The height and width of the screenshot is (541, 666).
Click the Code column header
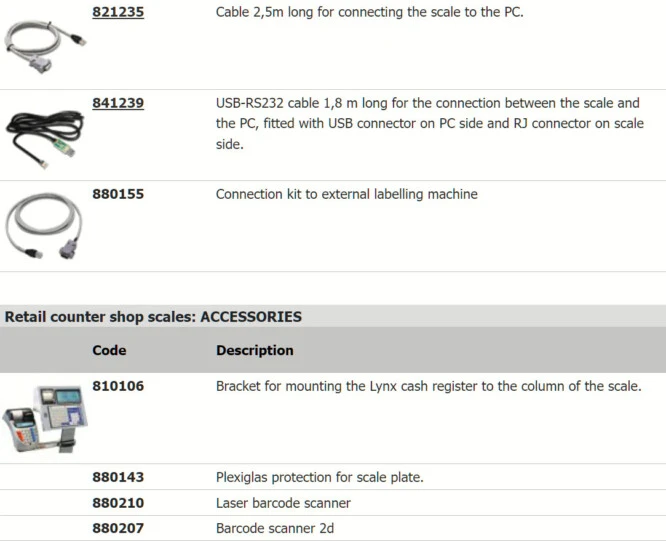(109, 351)
